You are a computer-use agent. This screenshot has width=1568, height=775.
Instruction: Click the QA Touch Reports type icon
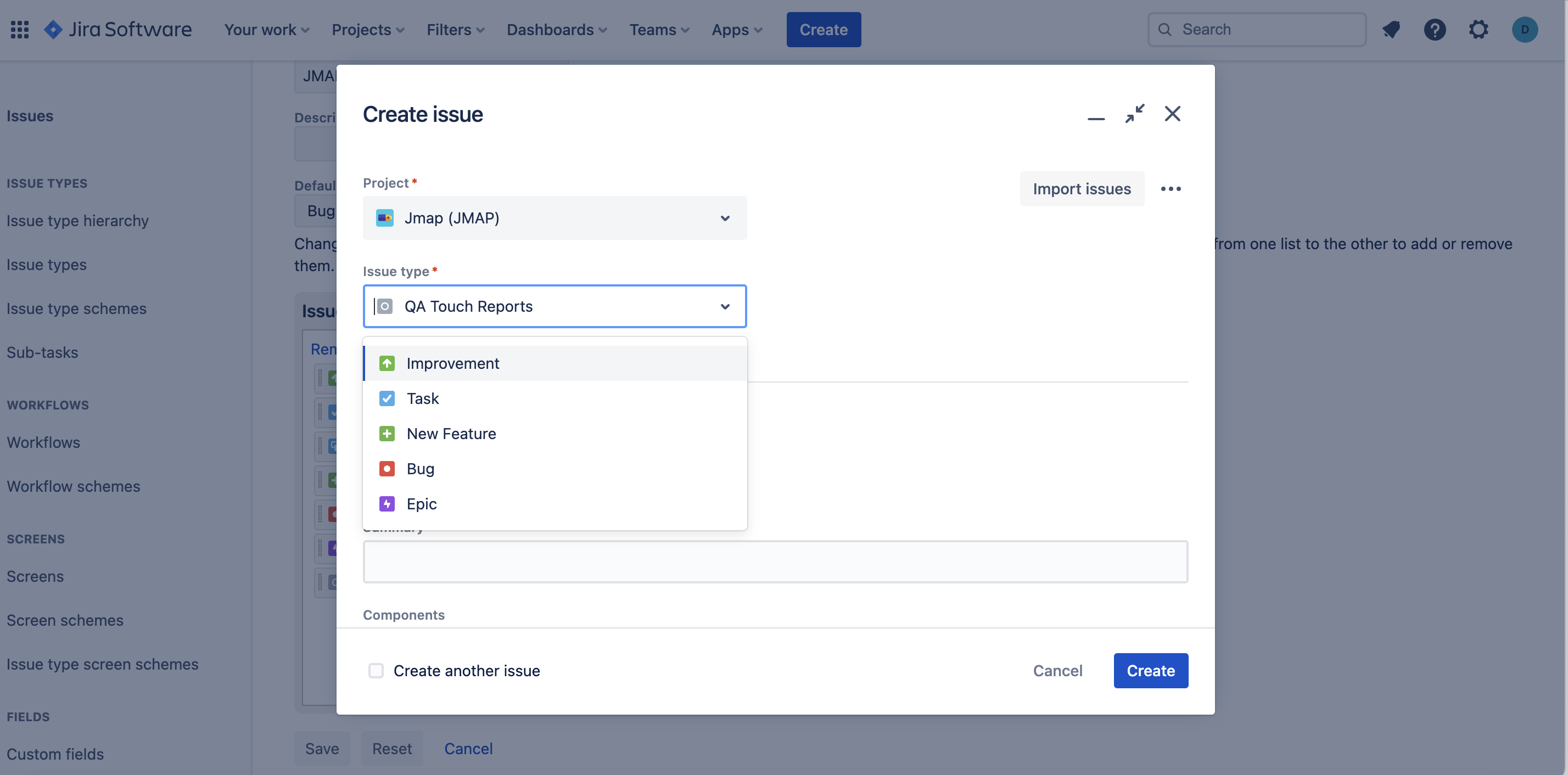(x=385, y=306)
